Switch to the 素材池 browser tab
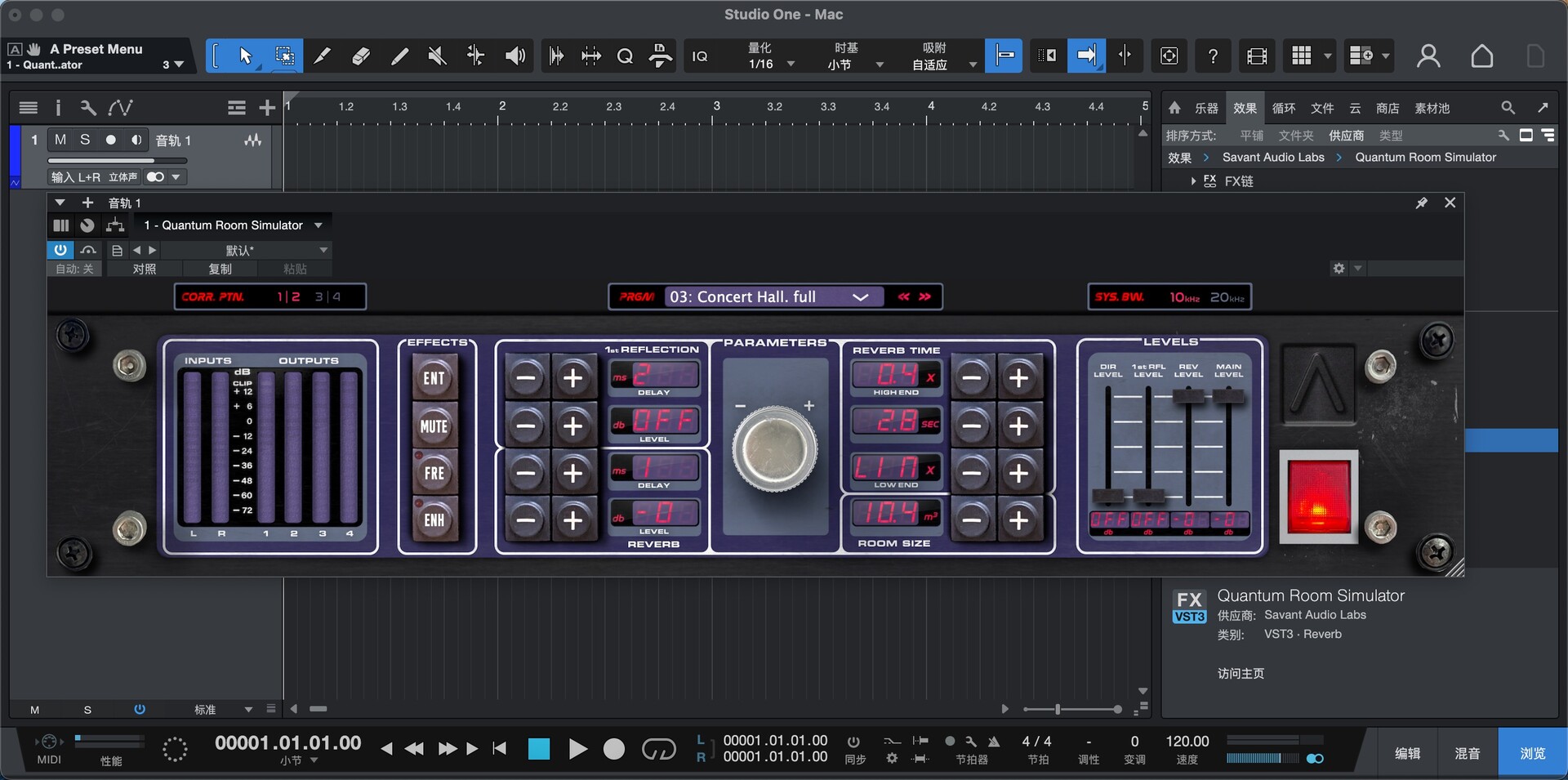Screen dimensions: 1568x780 tap(1432, 108)
